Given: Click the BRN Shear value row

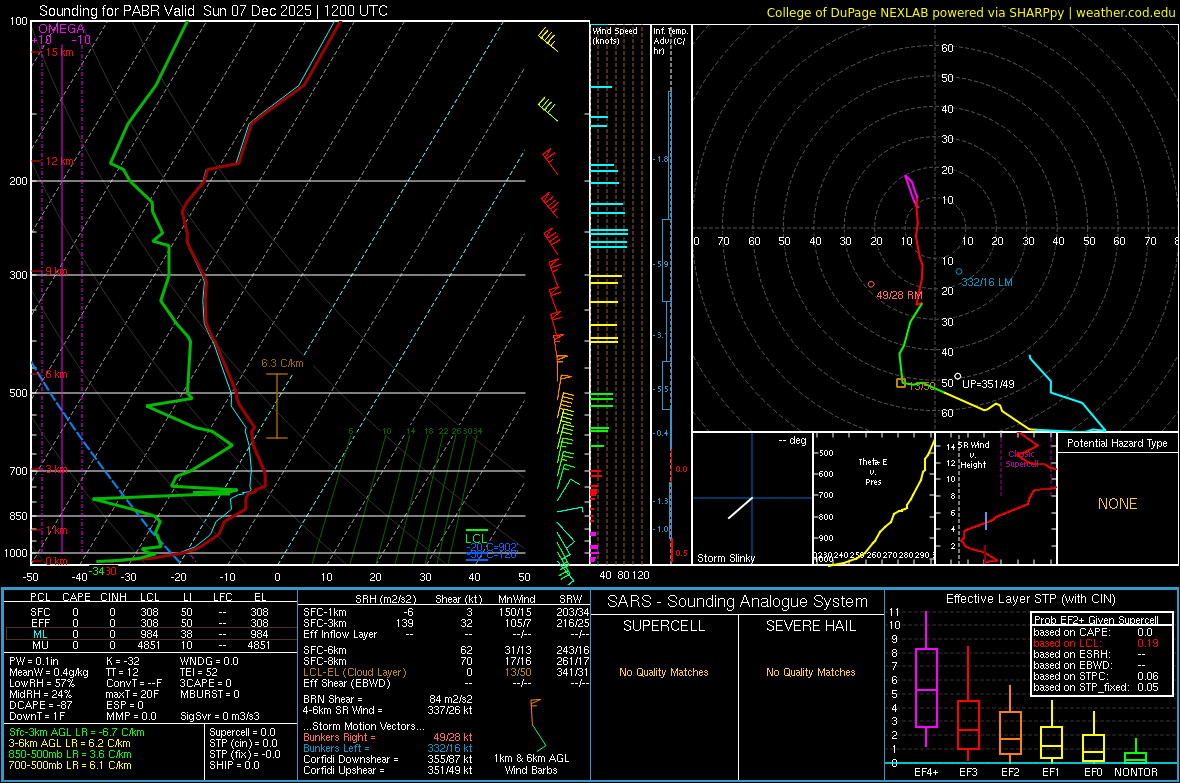Looking at the screenshot, I should [x=388, y=699].
